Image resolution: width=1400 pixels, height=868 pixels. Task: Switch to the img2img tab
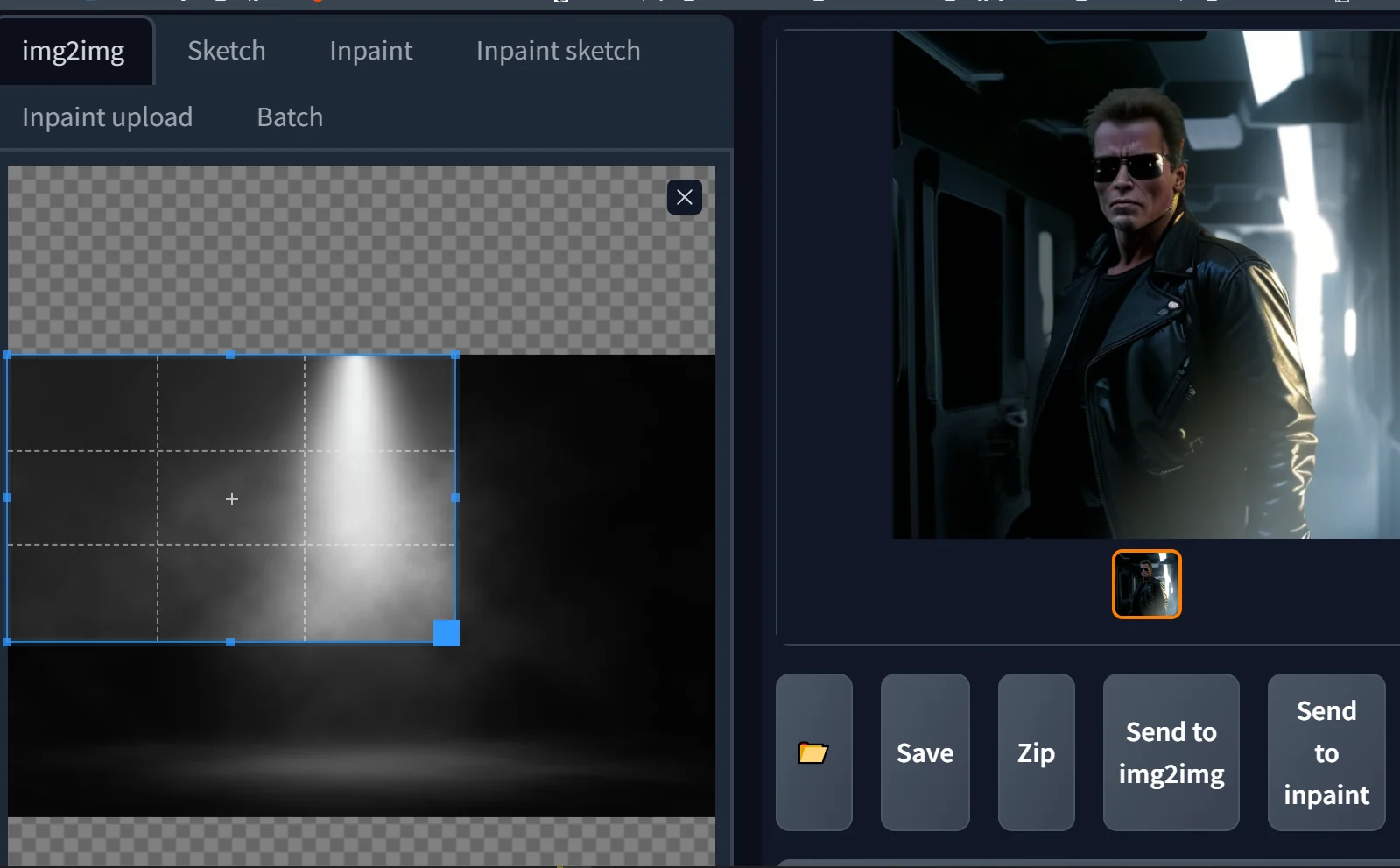click(x=74, y=51)
